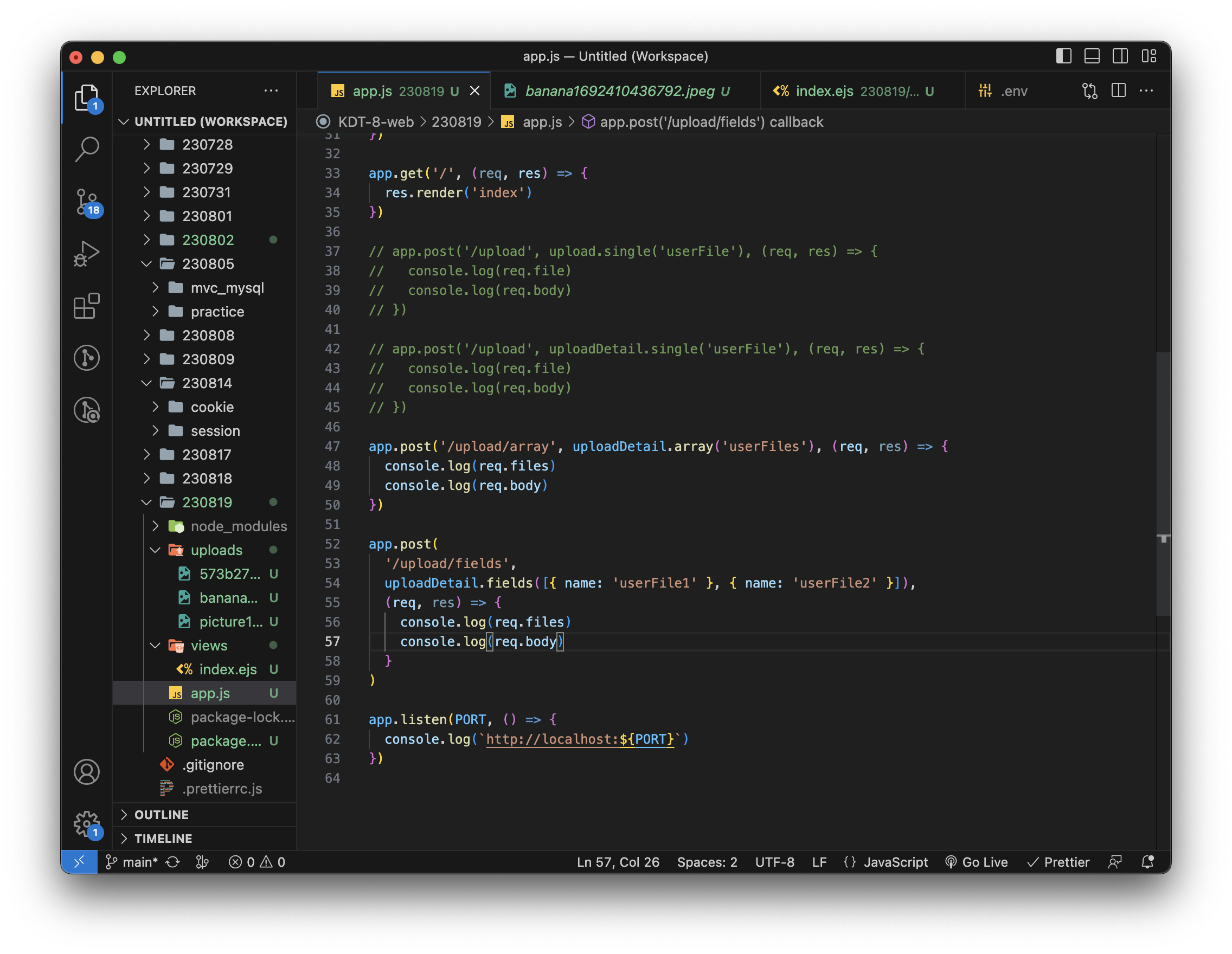Toggle the primary side bar
This screenshot has width=1232, height=954.
tap(1064, 56)
